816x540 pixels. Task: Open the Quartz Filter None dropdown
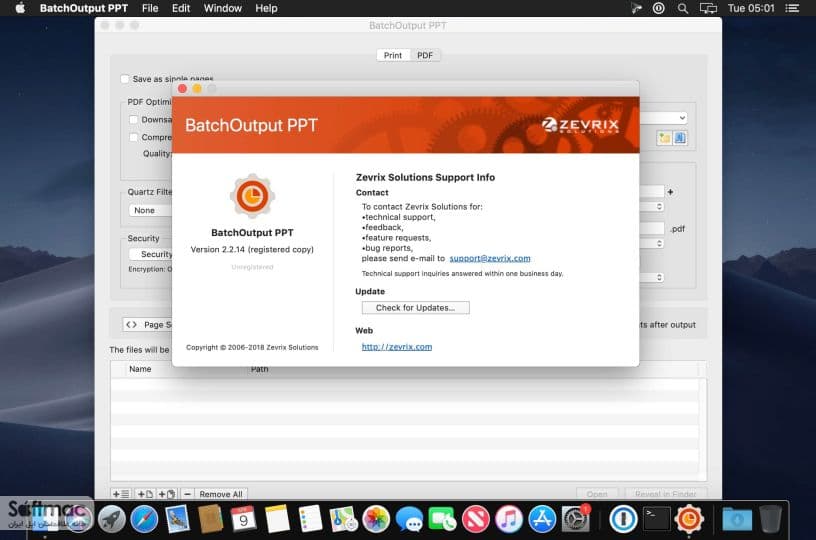pos(150,210)
